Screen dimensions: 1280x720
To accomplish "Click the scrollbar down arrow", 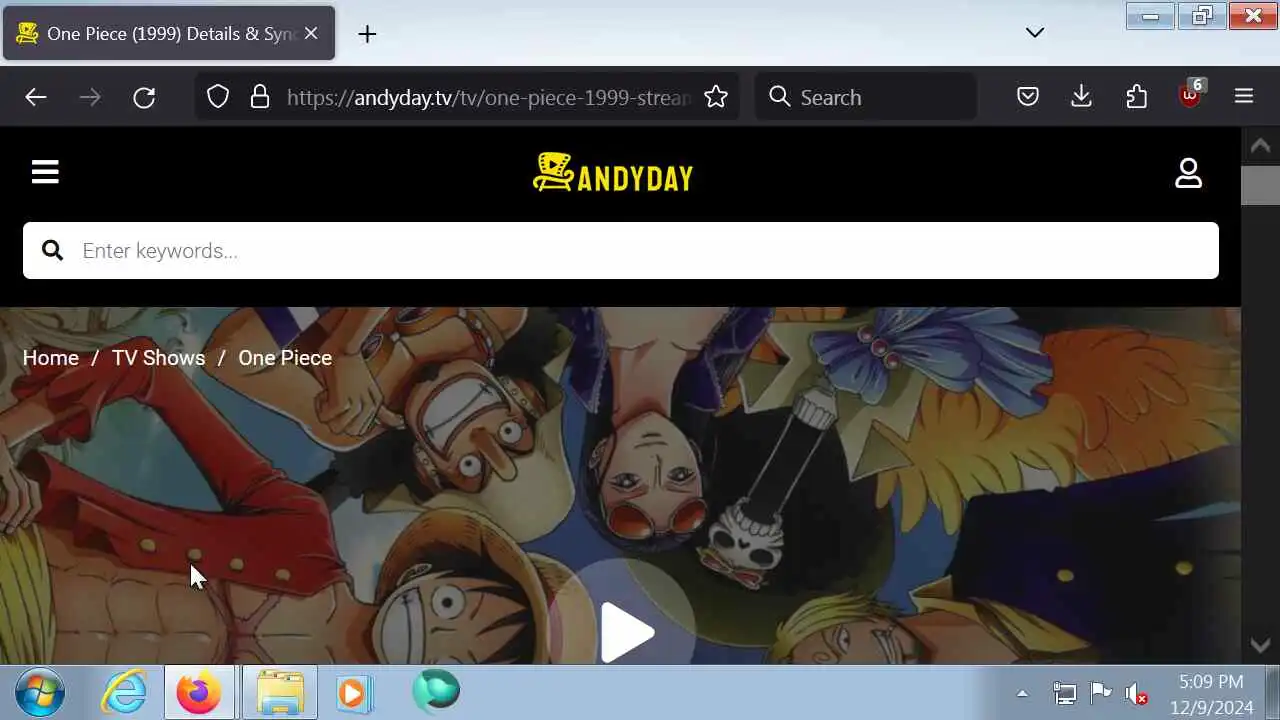I will click(x=1260, y=645).
